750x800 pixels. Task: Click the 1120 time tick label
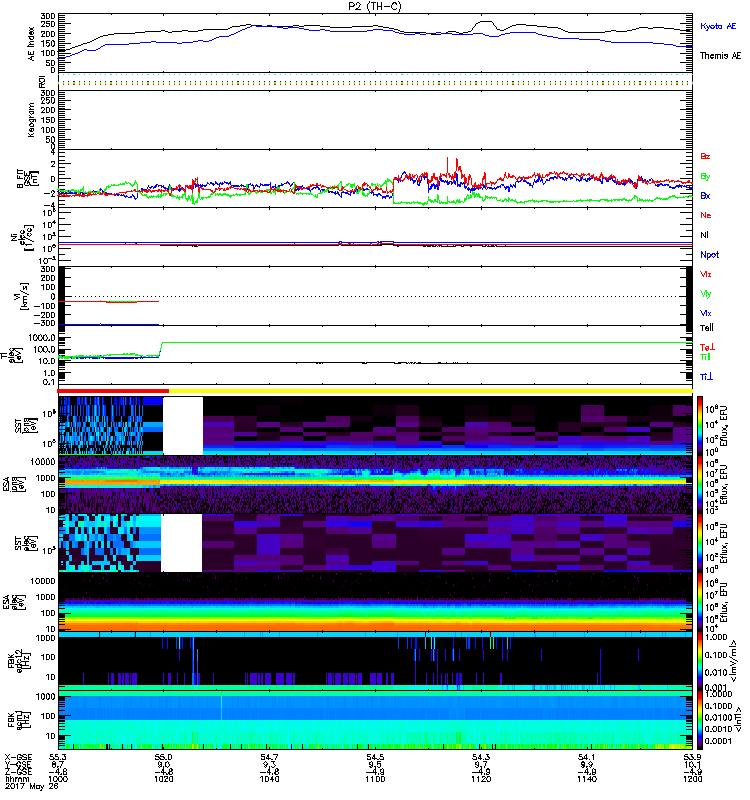(x=481, y=779)
